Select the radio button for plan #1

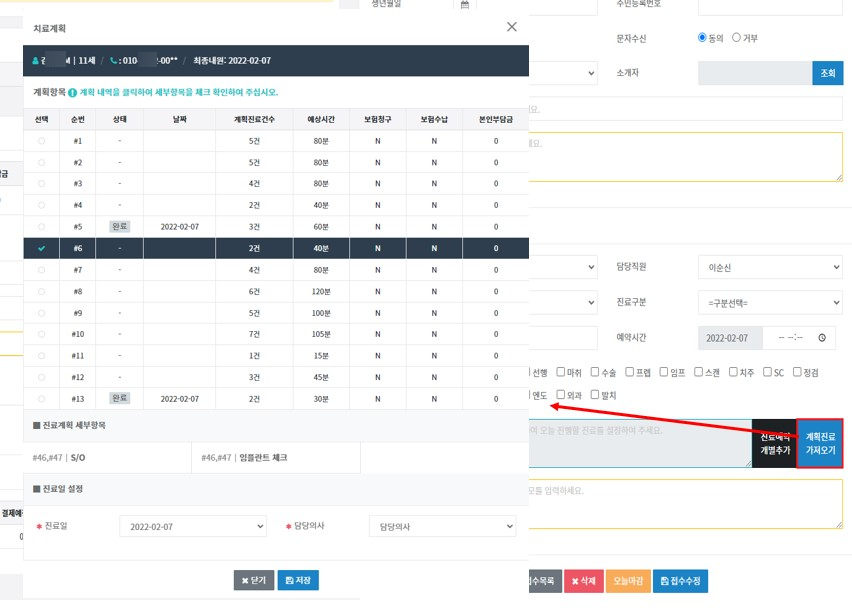click(x=41, y=141)
